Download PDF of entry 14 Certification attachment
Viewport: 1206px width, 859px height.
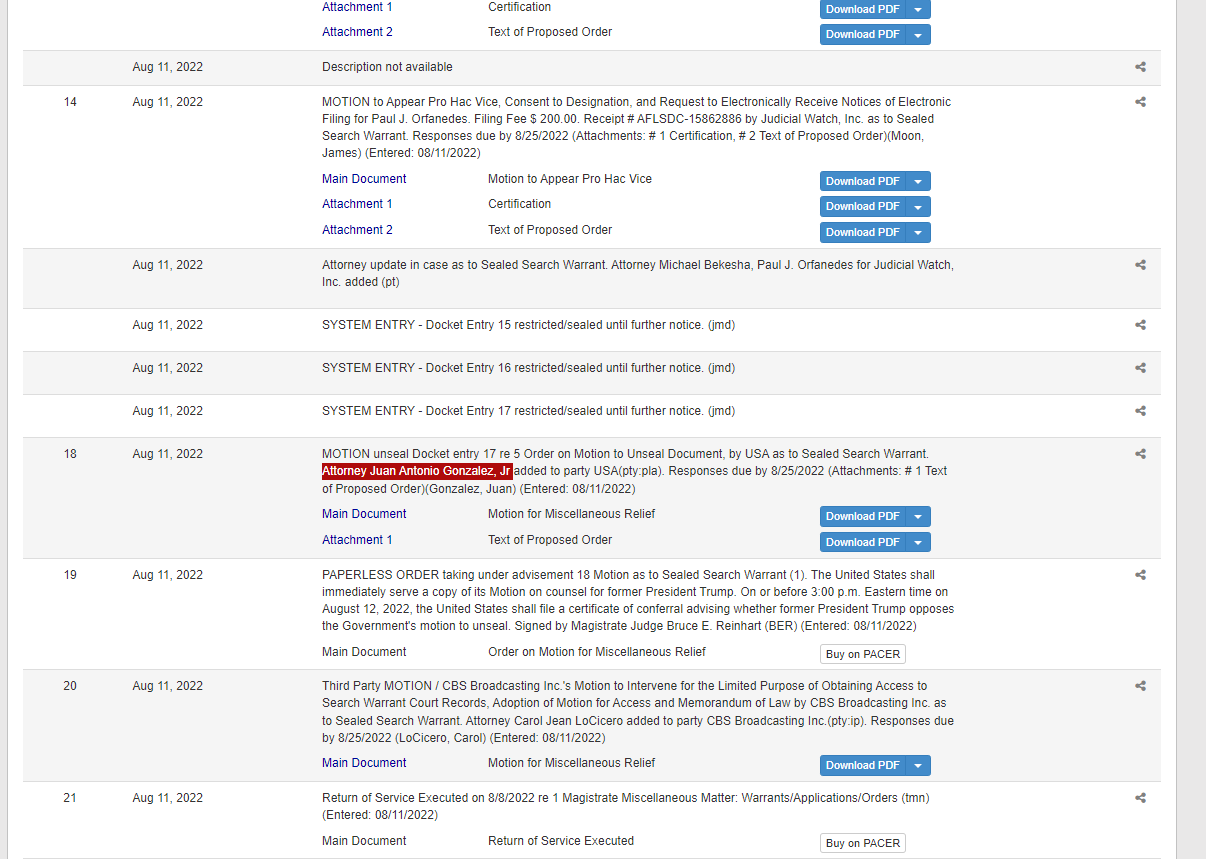coord(864,206)
